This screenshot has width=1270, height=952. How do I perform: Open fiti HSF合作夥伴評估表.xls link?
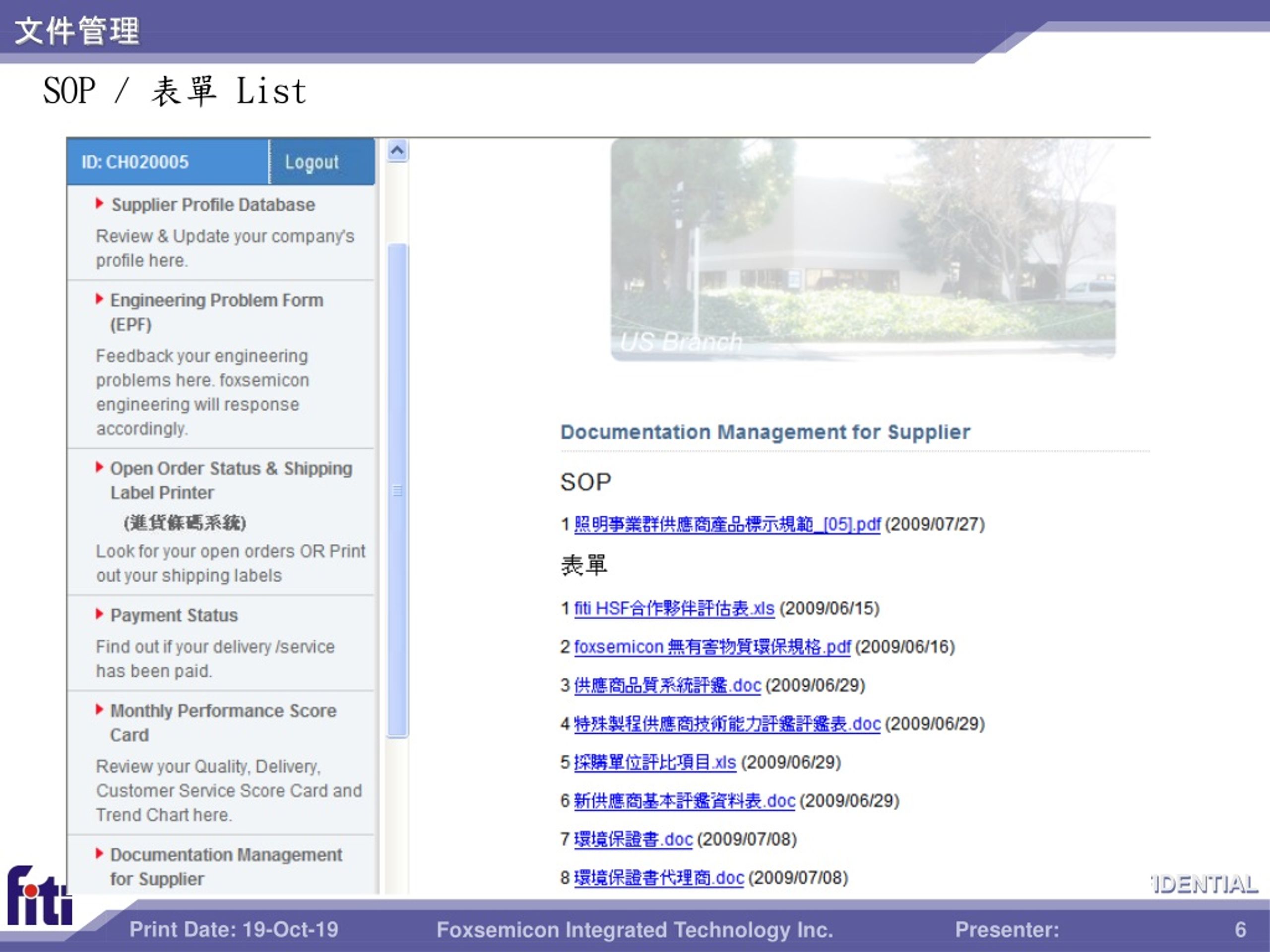(674, 608)
